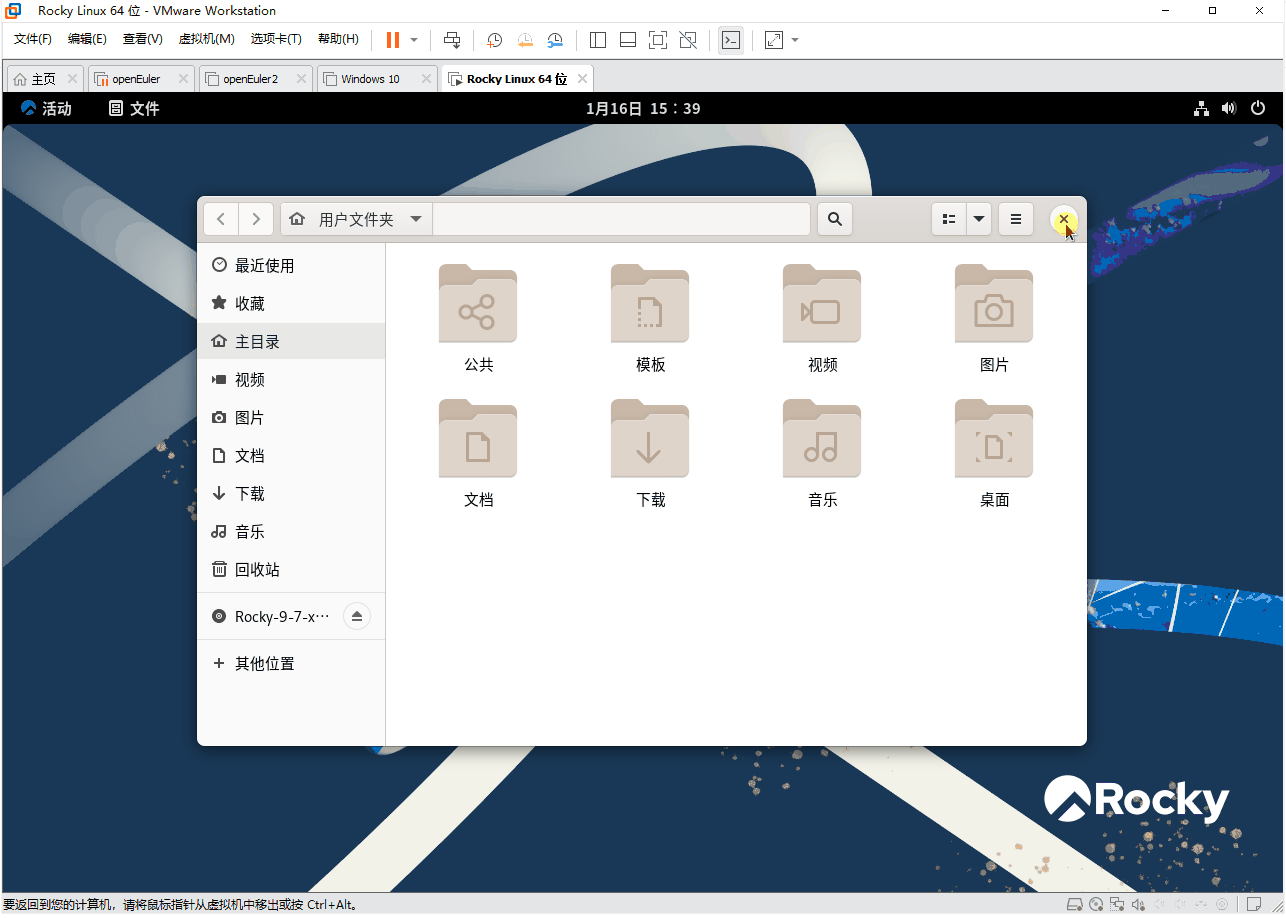Open the file manager hamburger menu

coord(1015,219)
